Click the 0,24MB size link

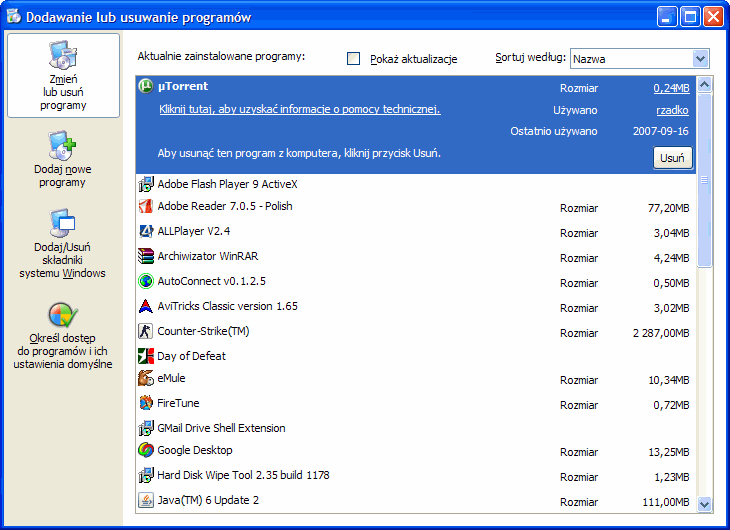671,88
